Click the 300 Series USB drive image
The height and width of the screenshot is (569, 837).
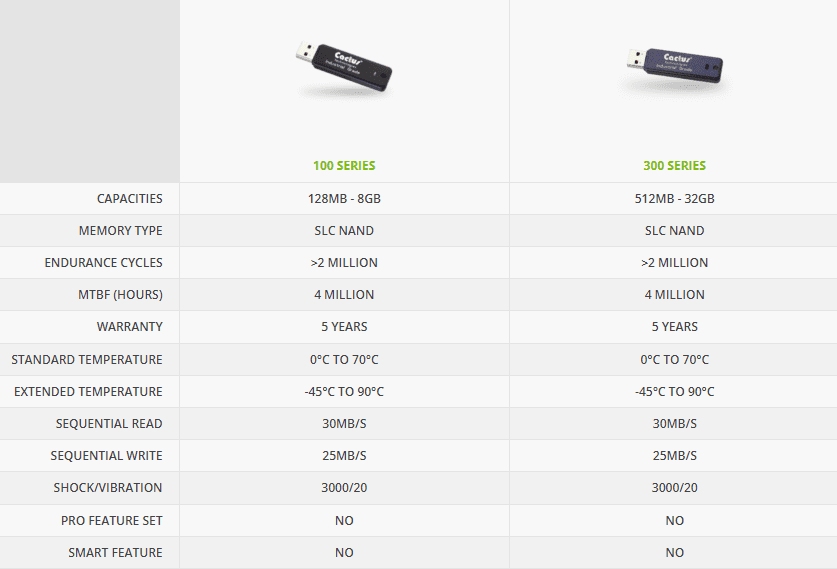coord(675,68)
